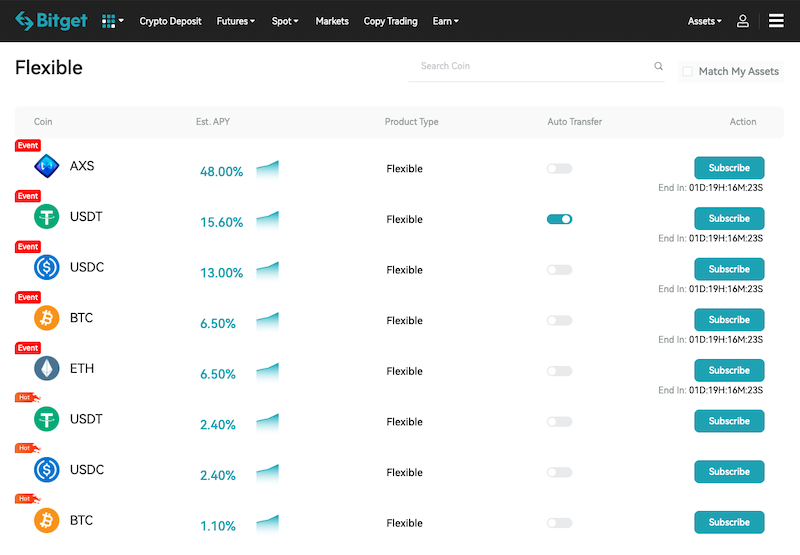Click the USDC icon in 2.40% row
The height and width of the screenshot is (555, 800).
click(x=46, y=470)
